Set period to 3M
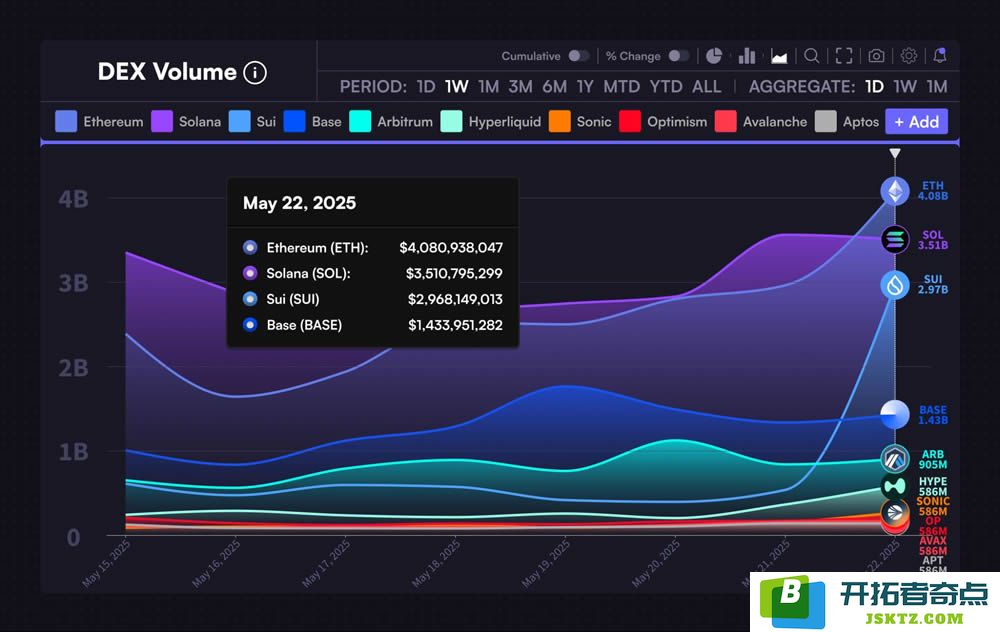This screenshot has width=1000, height=632. point(520,87)
